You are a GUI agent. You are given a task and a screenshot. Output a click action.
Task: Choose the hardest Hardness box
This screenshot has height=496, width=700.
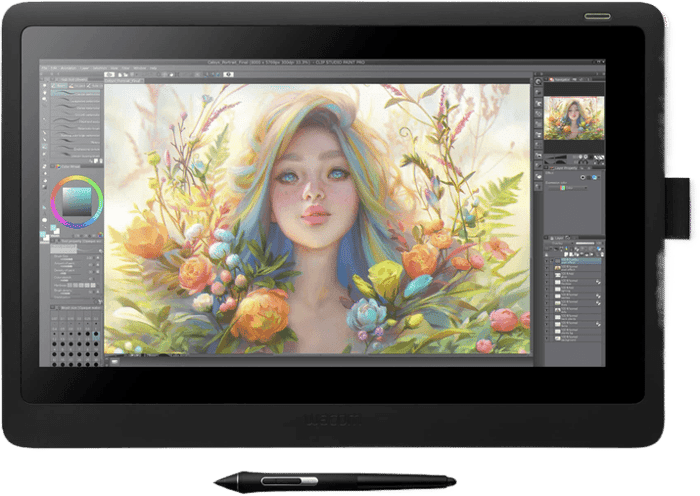[93, 285]
